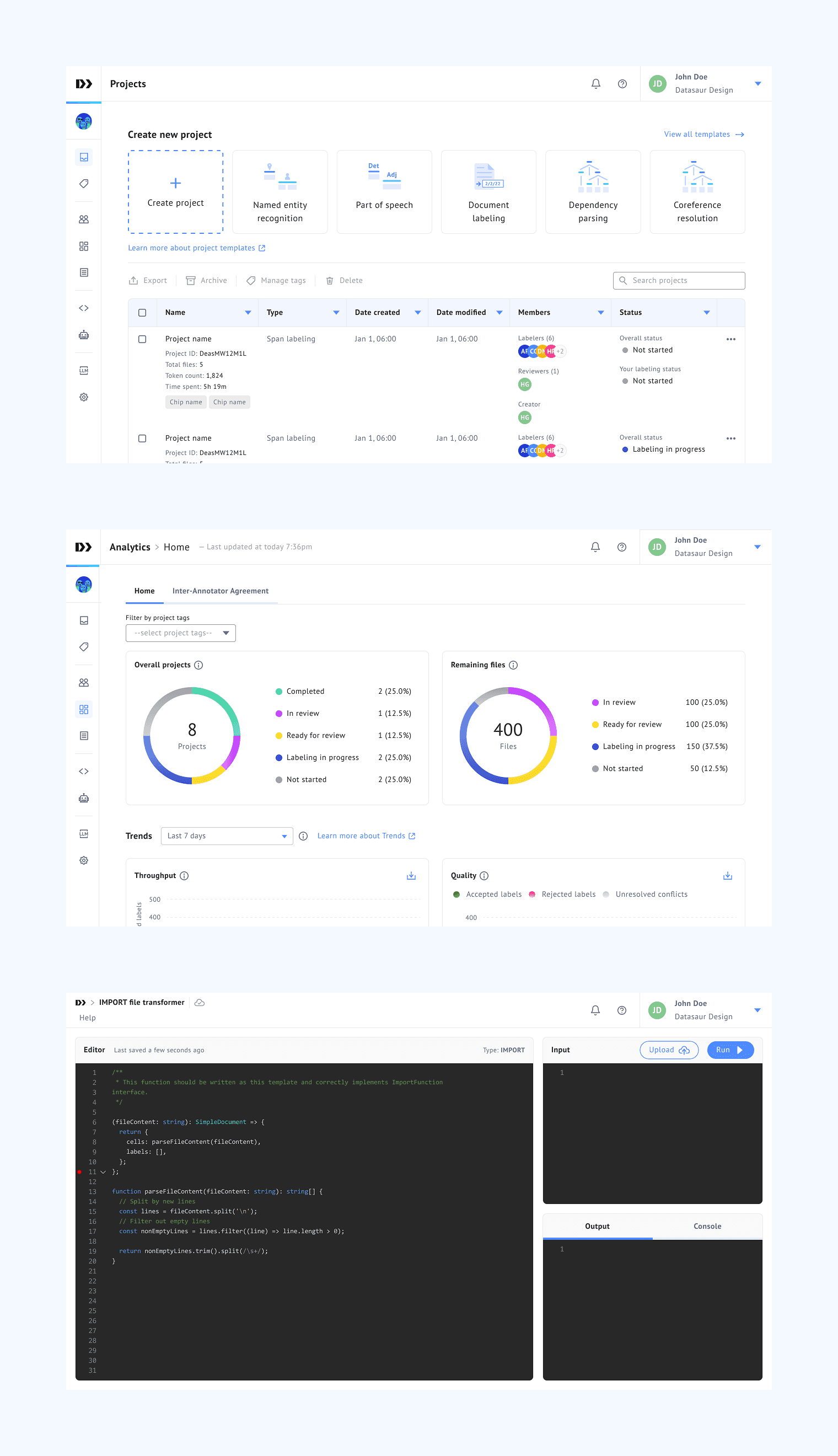This screenshot has height=1456, width=838.
Task: Click the Archive toolbar action
Action: [x=207, y=280]
